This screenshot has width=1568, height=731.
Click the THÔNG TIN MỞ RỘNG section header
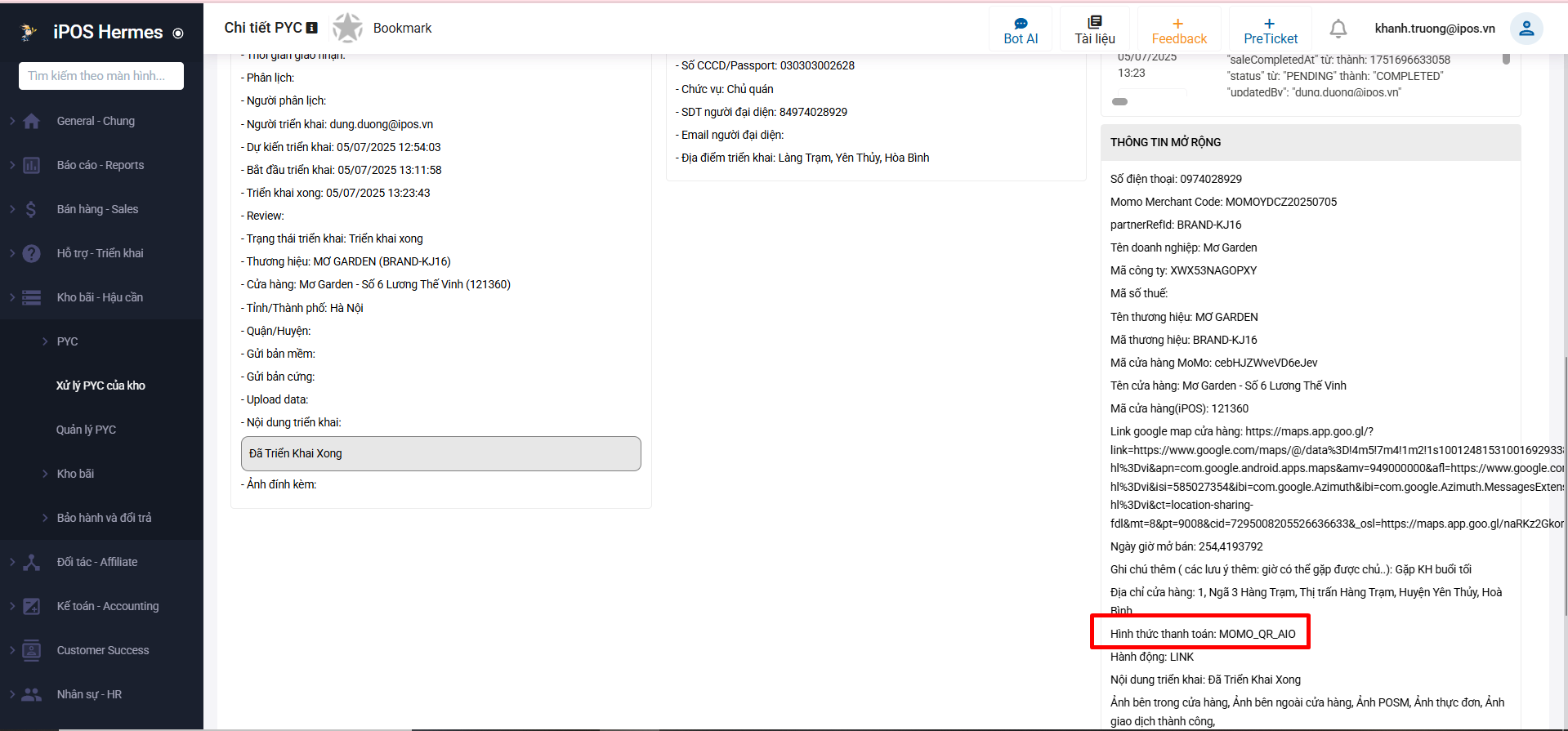1311,142
